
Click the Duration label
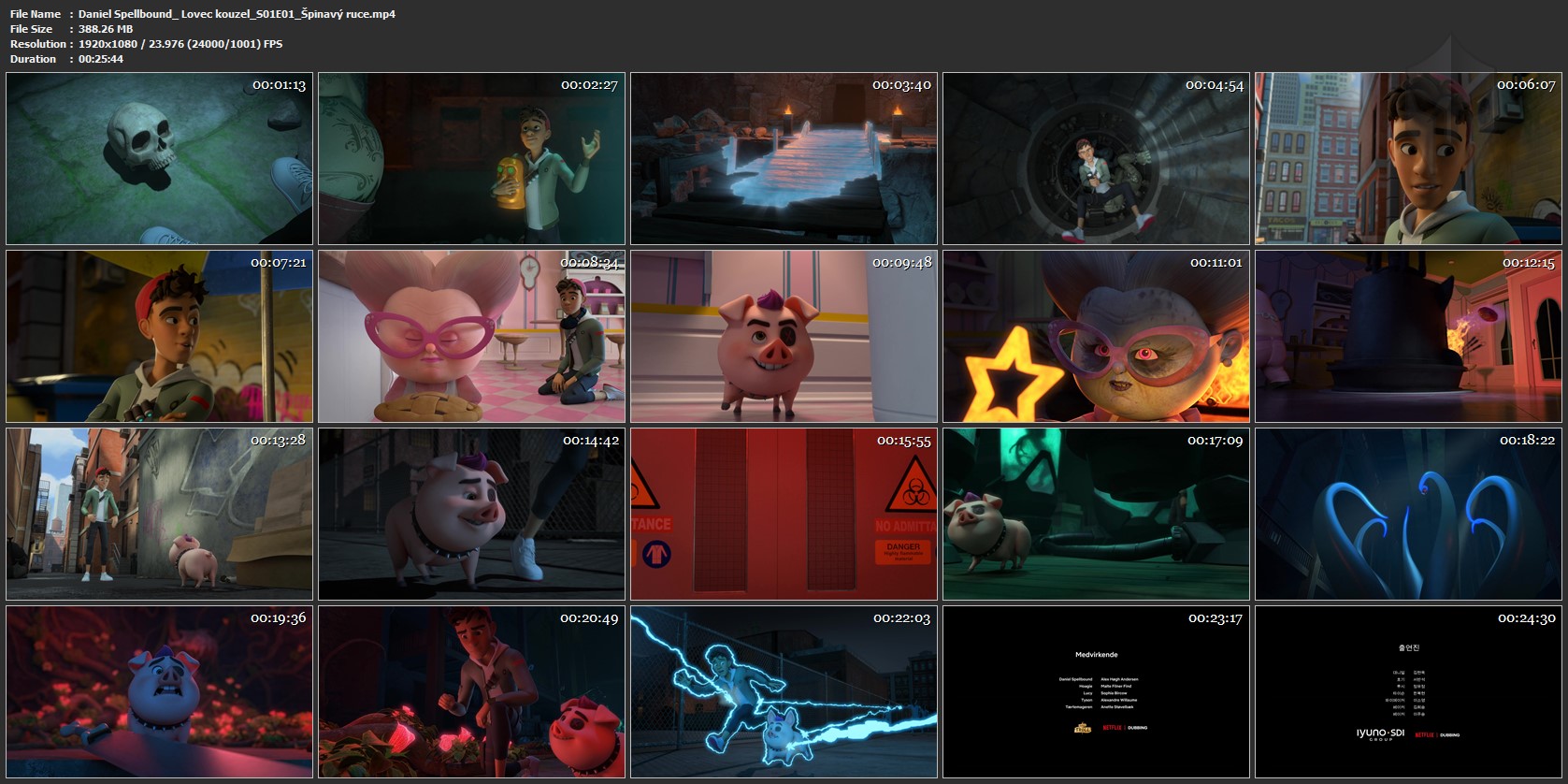point(33,59)
